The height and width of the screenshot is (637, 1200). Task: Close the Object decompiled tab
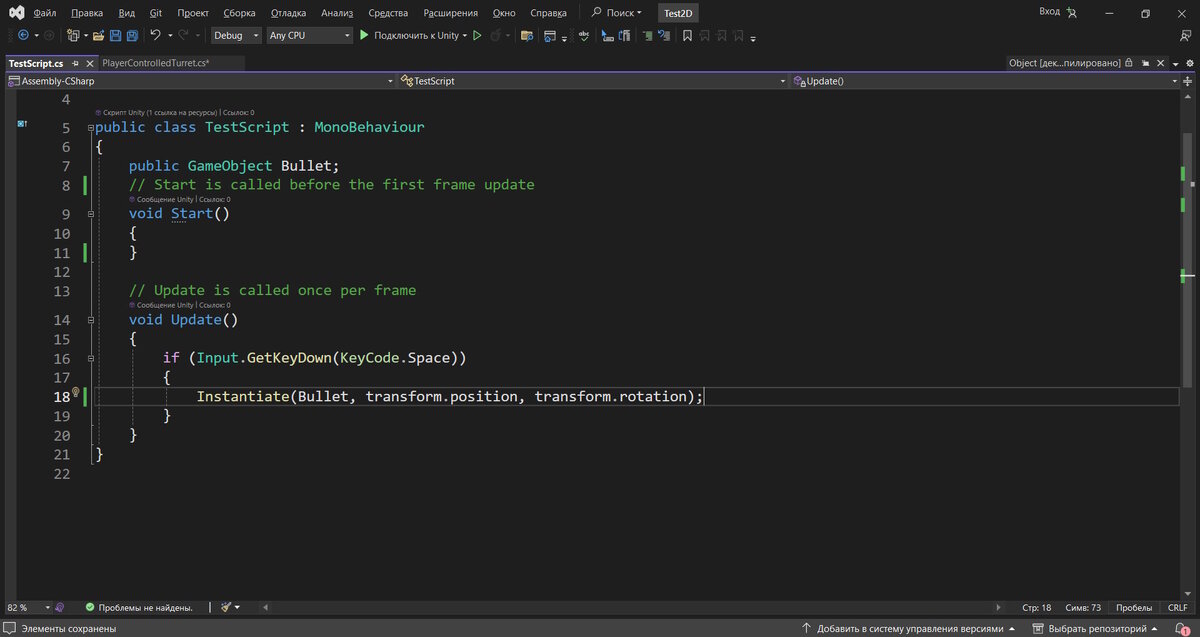click(1159, 62)
